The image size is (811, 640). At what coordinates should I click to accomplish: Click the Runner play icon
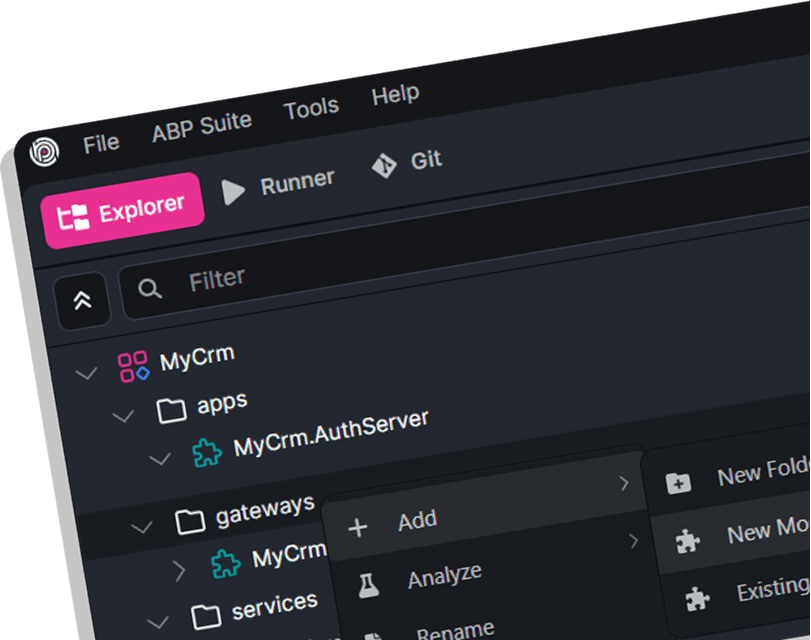(x=233, y=192)
